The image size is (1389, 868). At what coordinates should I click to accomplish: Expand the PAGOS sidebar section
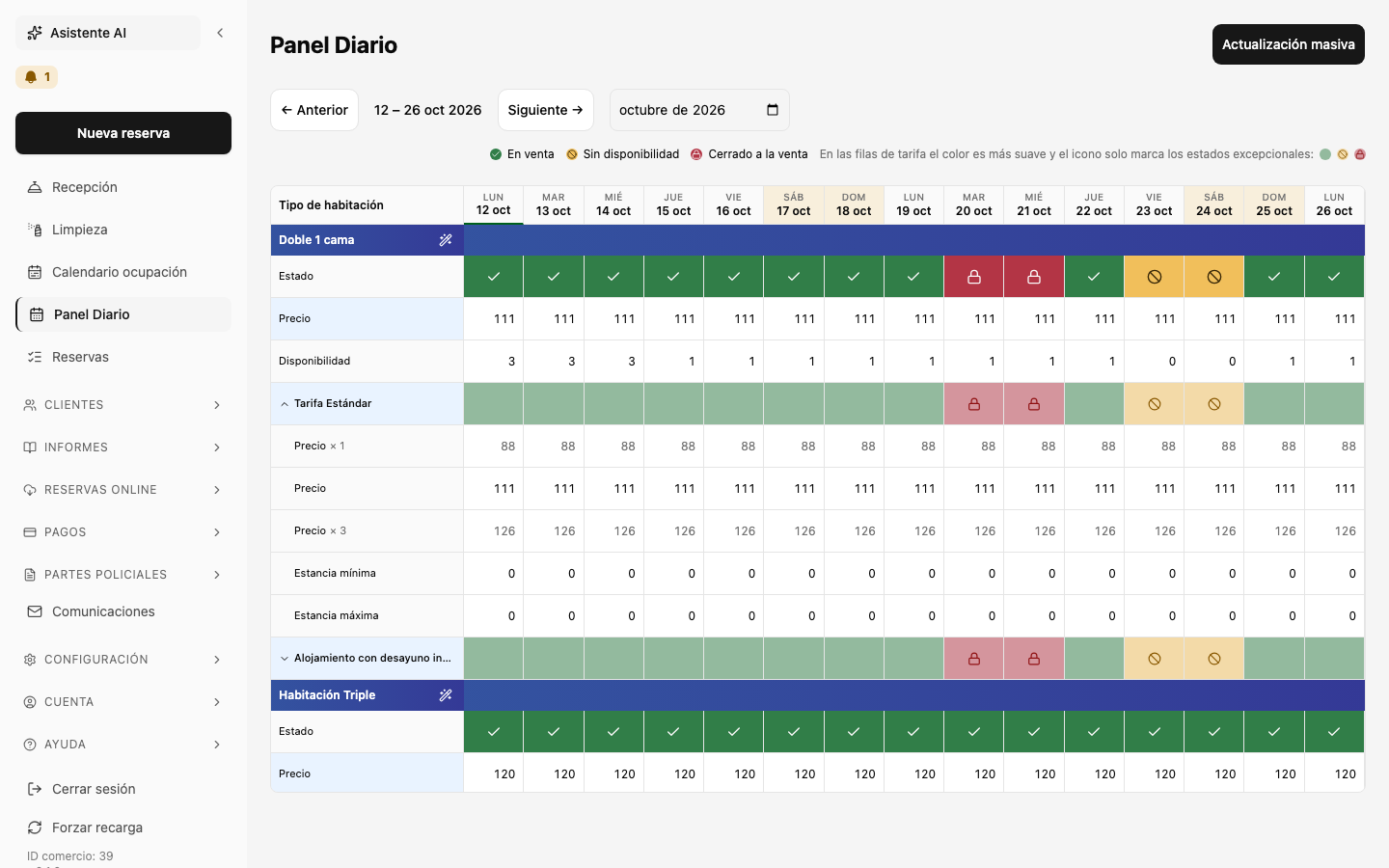(x=123, y=532)
